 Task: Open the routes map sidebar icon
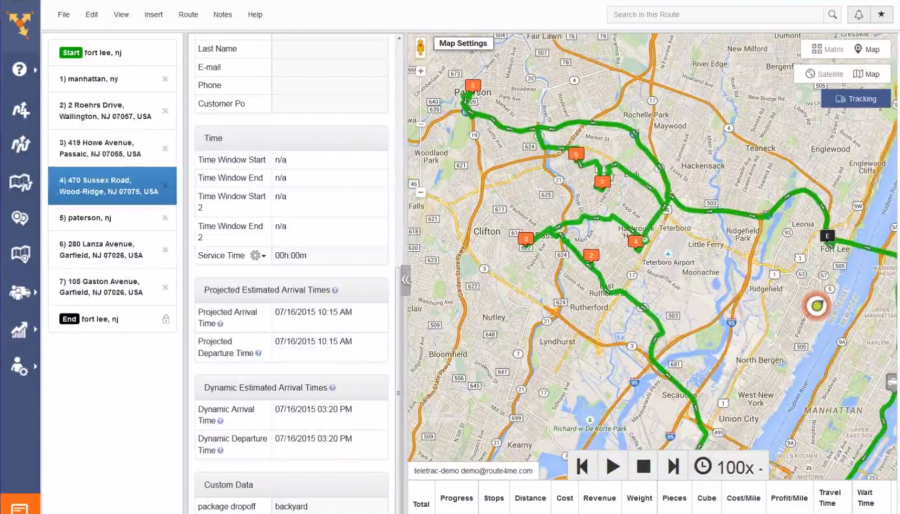pos(20,182)
